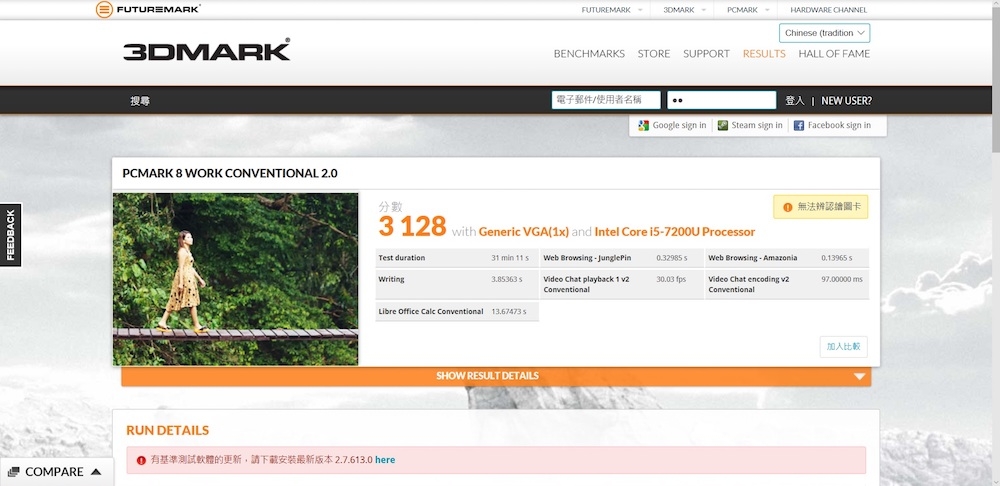Click the NEW USER? link
Screen dimensions: 1000x486
click(x=846, y=101)
